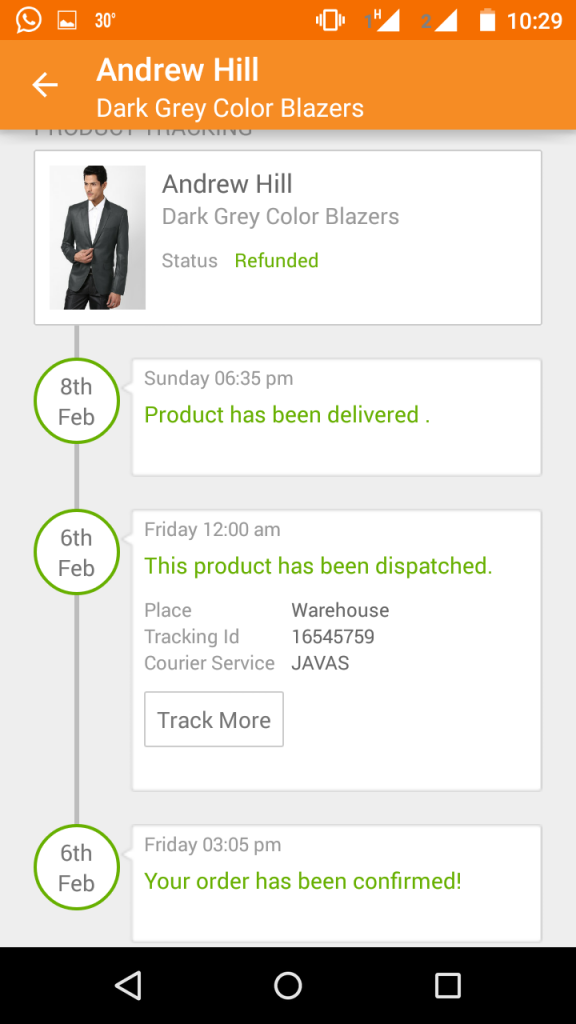Tap Andrew Hill title in header
The width and height of the screenshot is (576, 1024).
(x=178, y=70)
